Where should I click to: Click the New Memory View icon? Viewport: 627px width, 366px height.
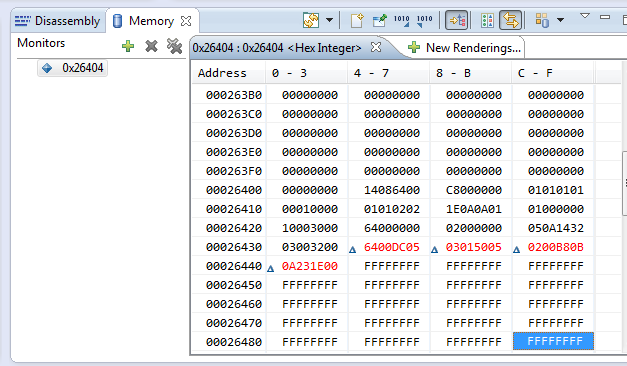[357, 20]
